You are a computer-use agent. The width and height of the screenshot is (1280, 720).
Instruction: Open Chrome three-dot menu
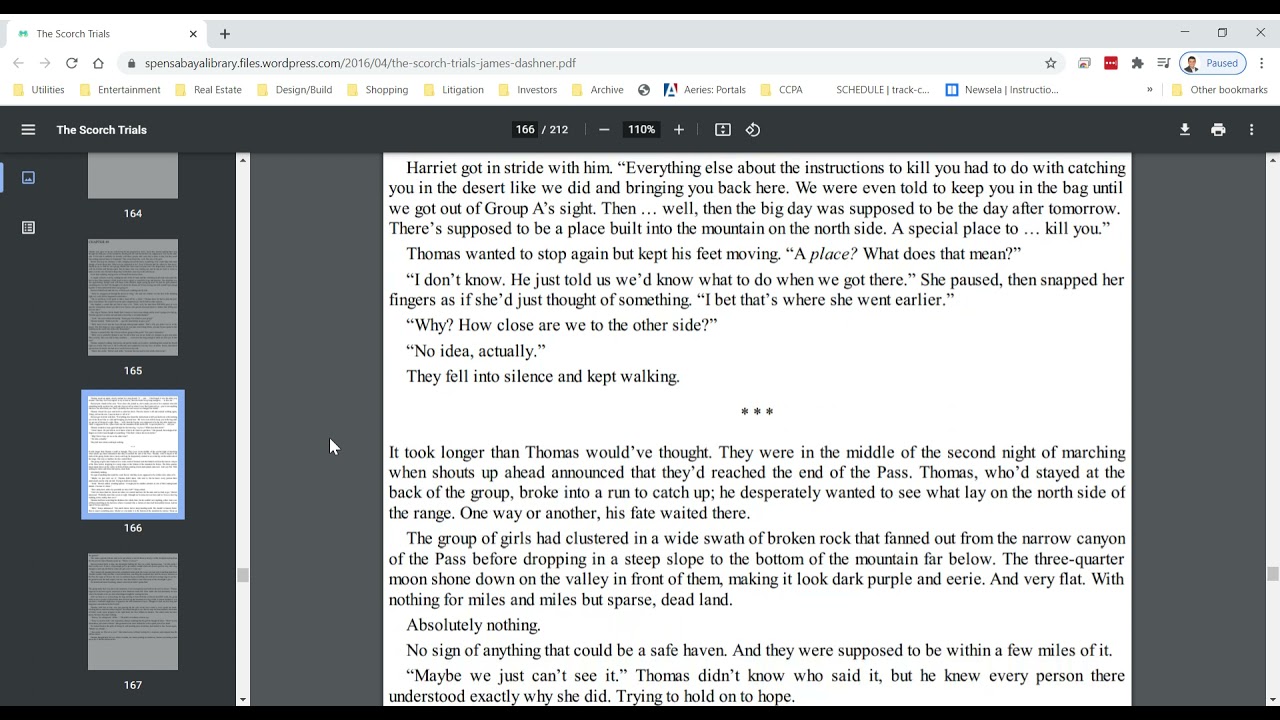1262,63
